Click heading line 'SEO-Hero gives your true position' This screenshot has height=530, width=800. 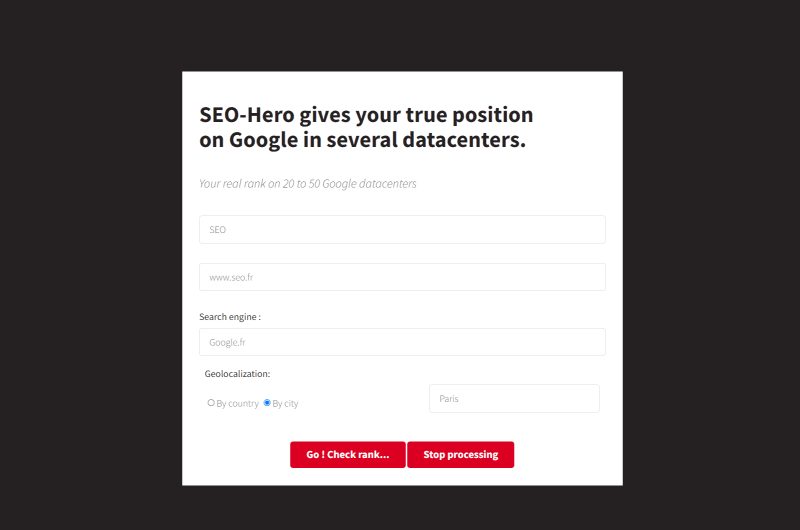point(366,115)
